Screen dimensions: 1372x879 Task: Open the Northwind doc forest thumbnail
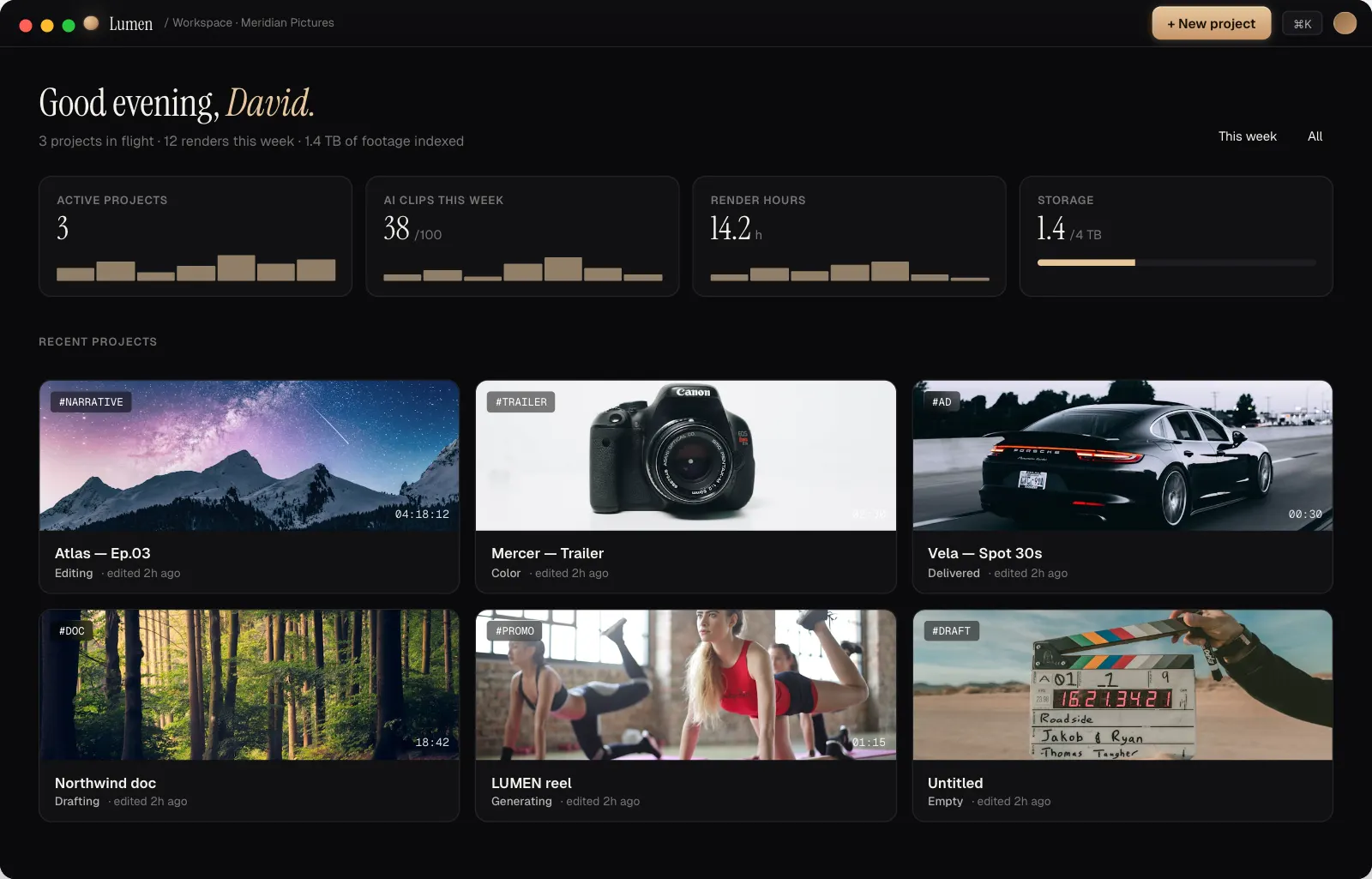pos(250,685)
